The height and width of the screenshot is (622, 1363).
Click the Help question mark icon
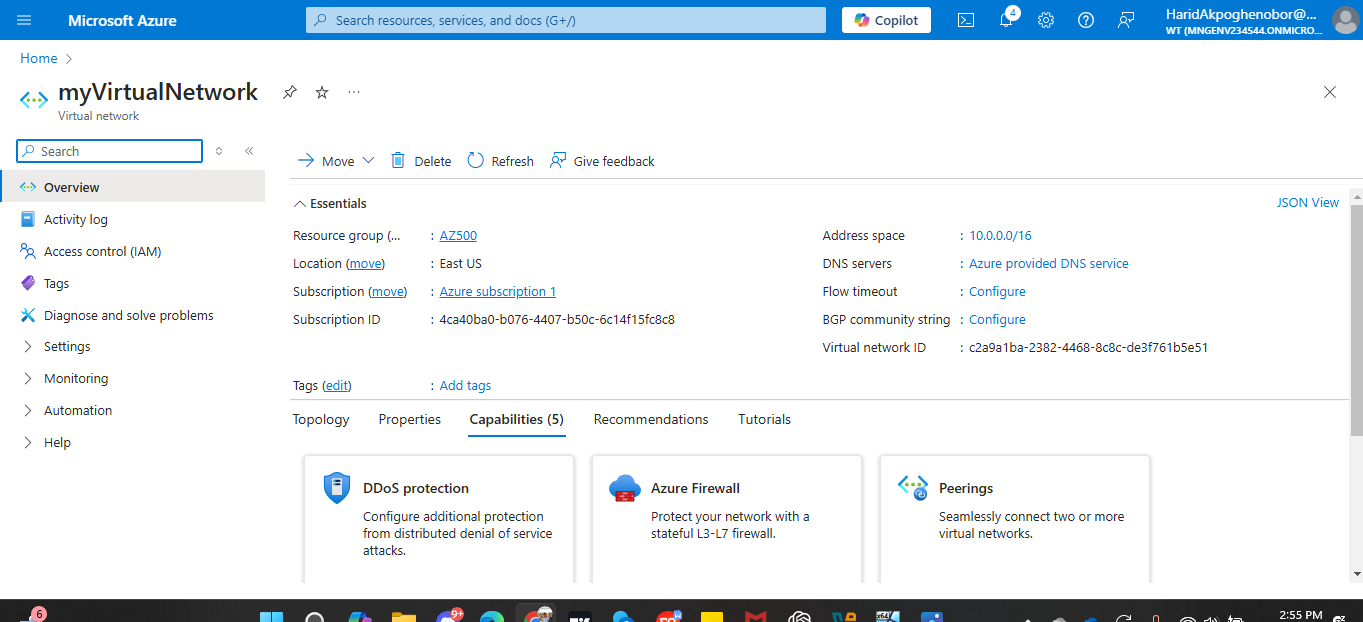pos(1085,19)
